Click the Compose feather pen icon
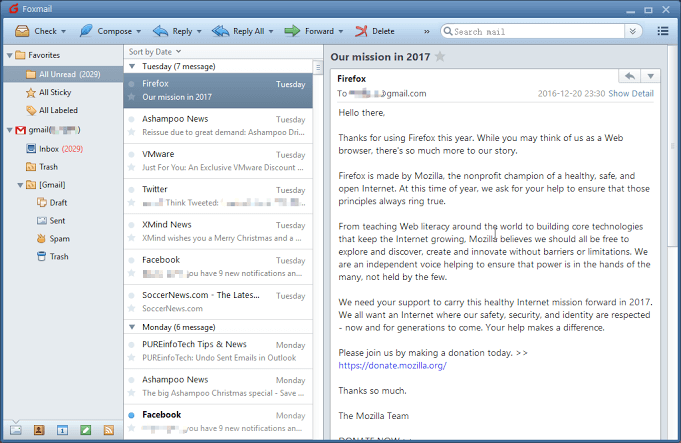Viewport: 681px width, 443px height. 86,31
